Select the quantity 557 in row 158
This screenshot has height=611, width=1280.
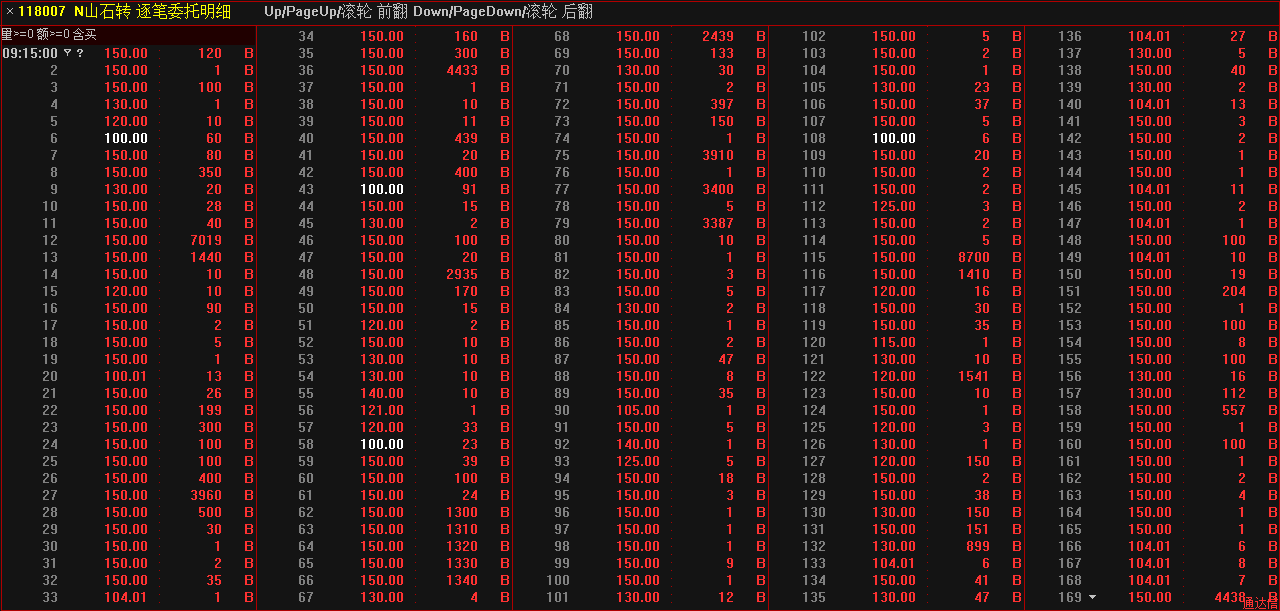pyautogui.click(x=1234, y=410)
